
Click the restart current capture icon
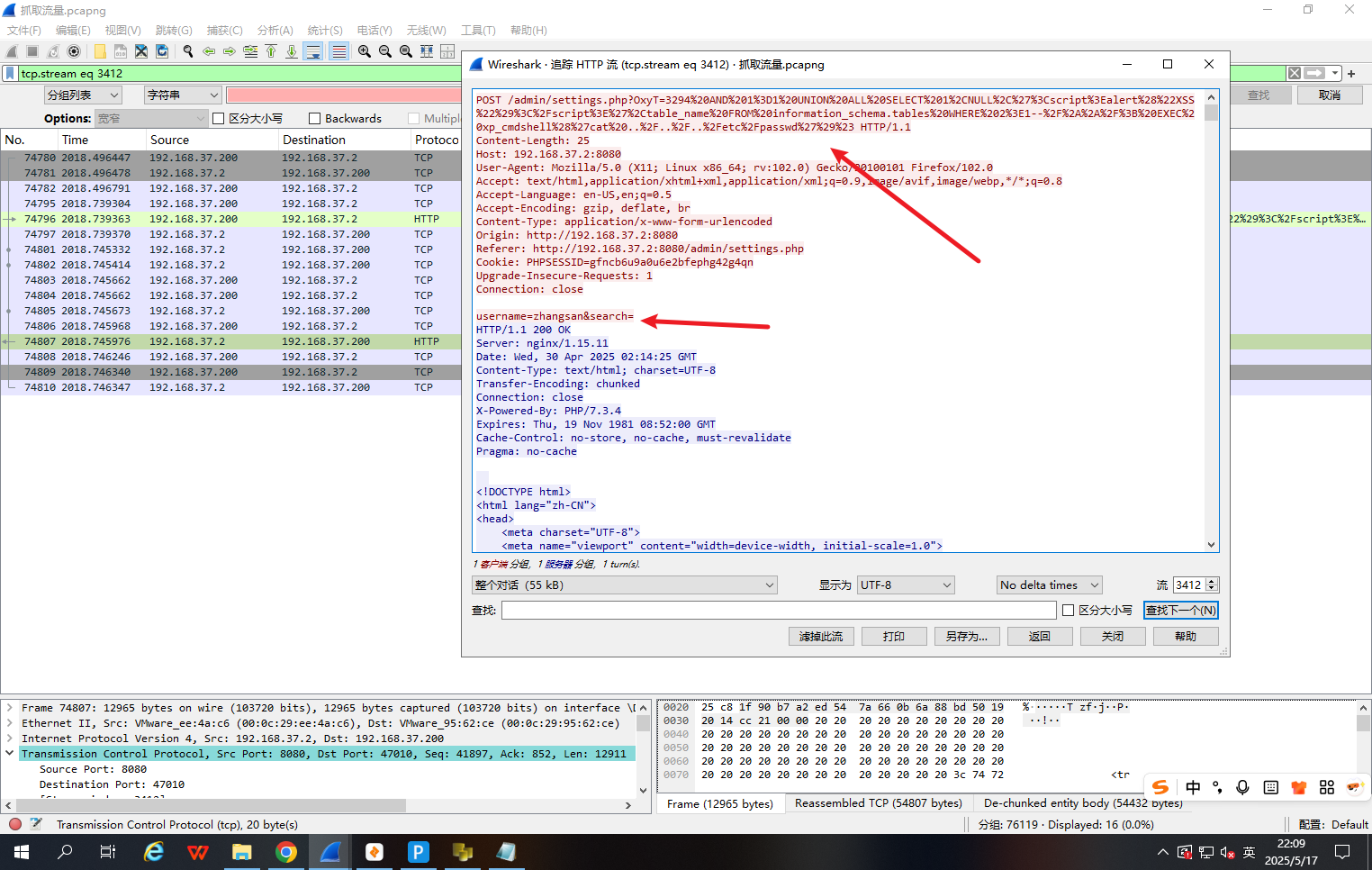pos(53,51)
